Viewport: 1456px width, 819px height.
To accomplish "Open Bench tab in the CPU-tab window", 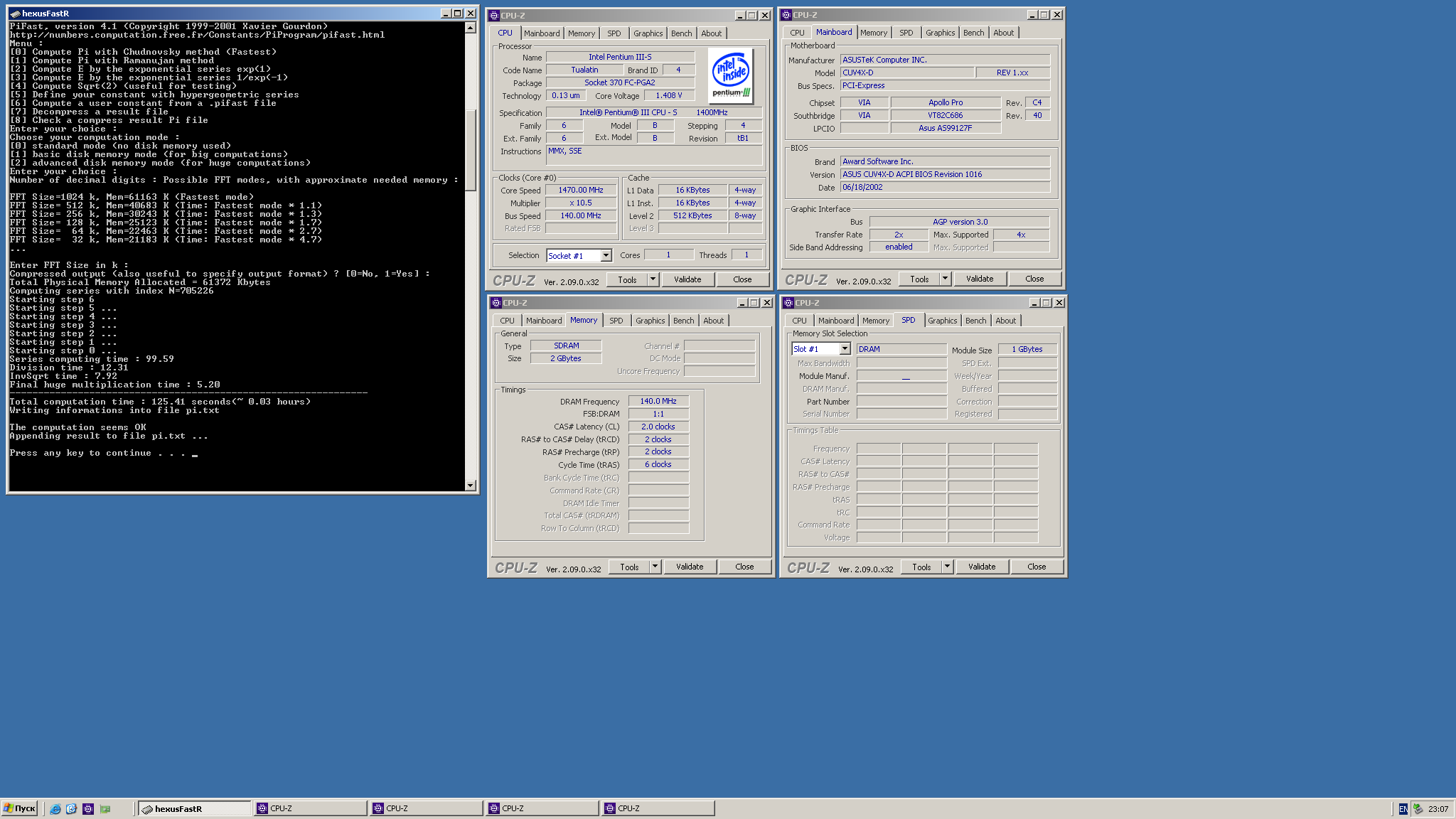I will [x=681, y=33].
